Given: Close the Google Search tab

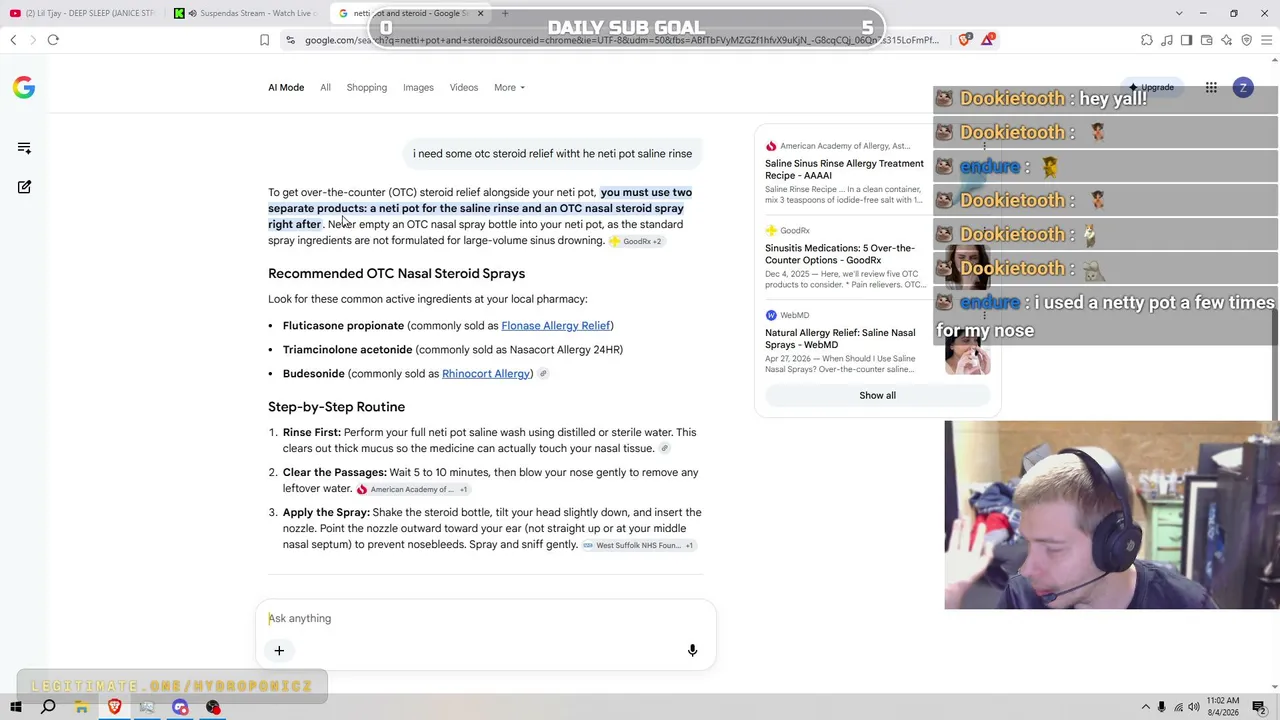Looking at the screenshot, I should point(480,13).
